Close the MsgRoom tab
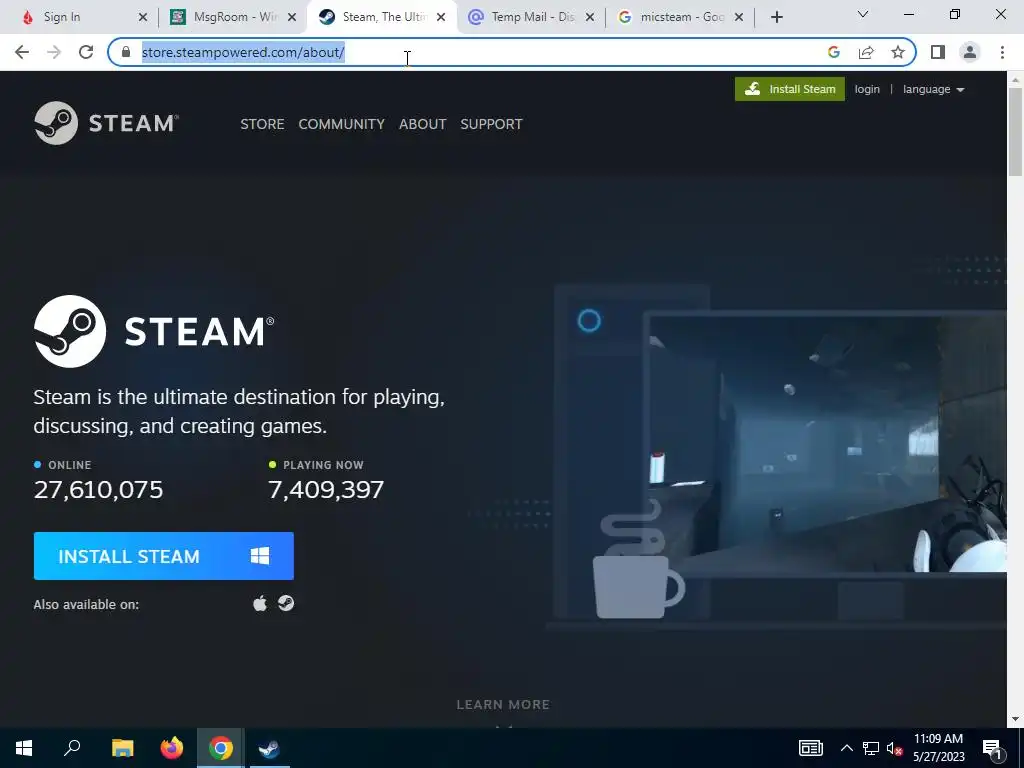The height and width of the screenshot is (768, 1024). pos(292,17)
